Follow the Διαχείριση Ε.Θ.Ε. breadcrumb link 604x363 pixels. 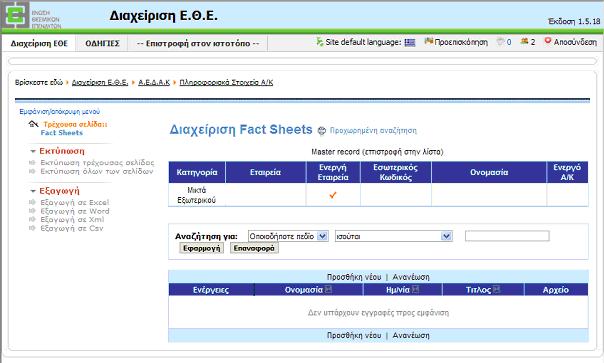click(x=100, y=82)
